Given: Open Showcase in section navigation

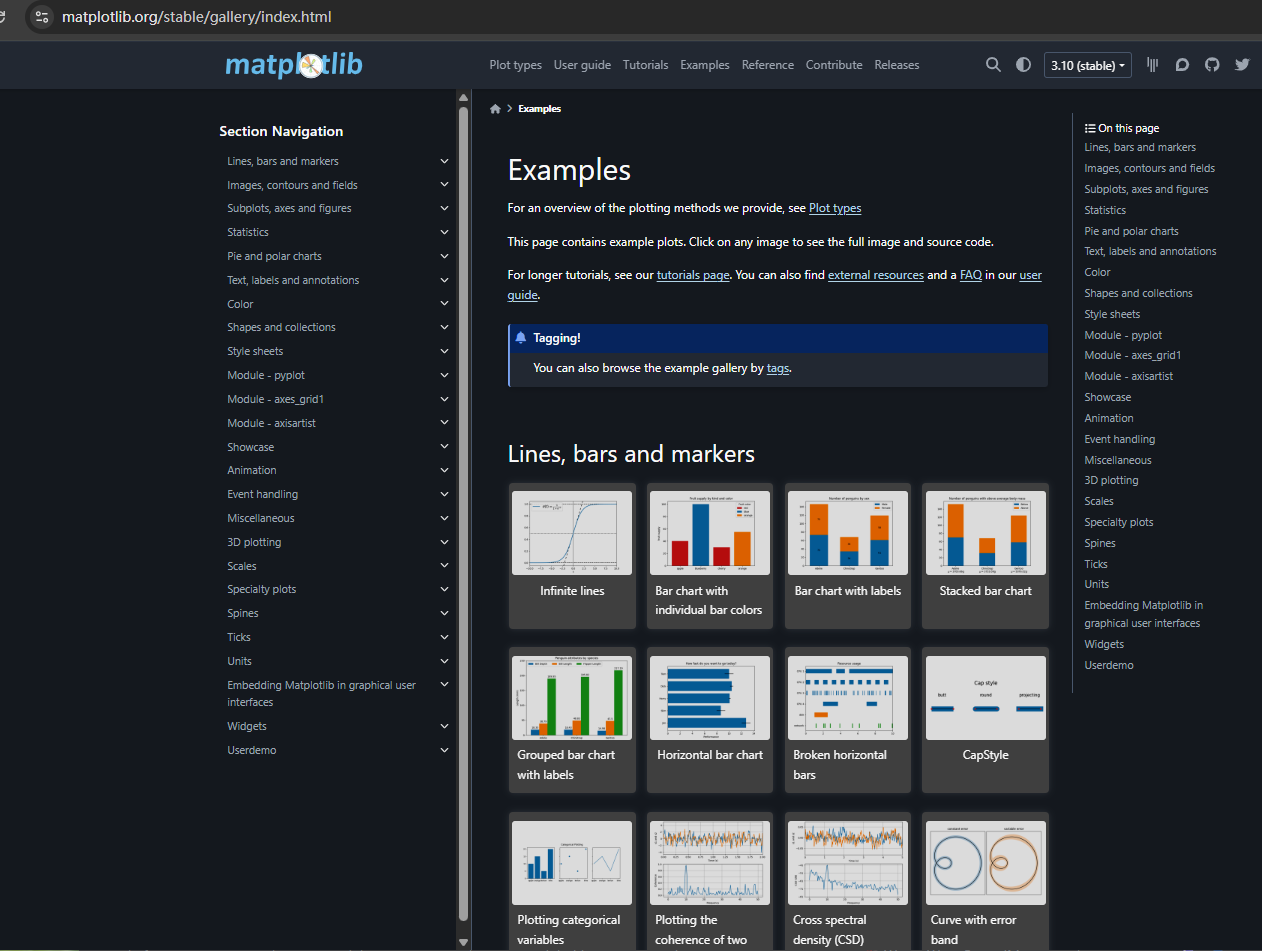Looking at the screenshot, I should [x=250, y=447].
